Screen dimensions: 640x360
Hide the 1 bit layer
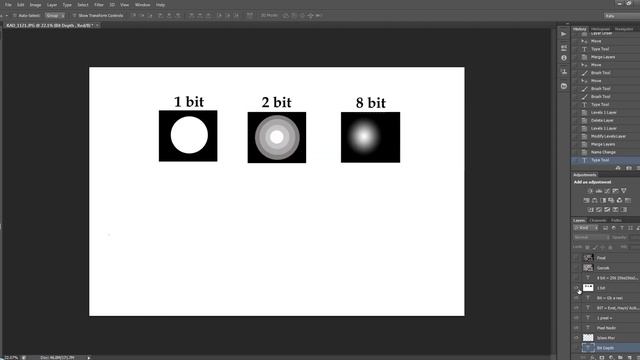point(576,288)
